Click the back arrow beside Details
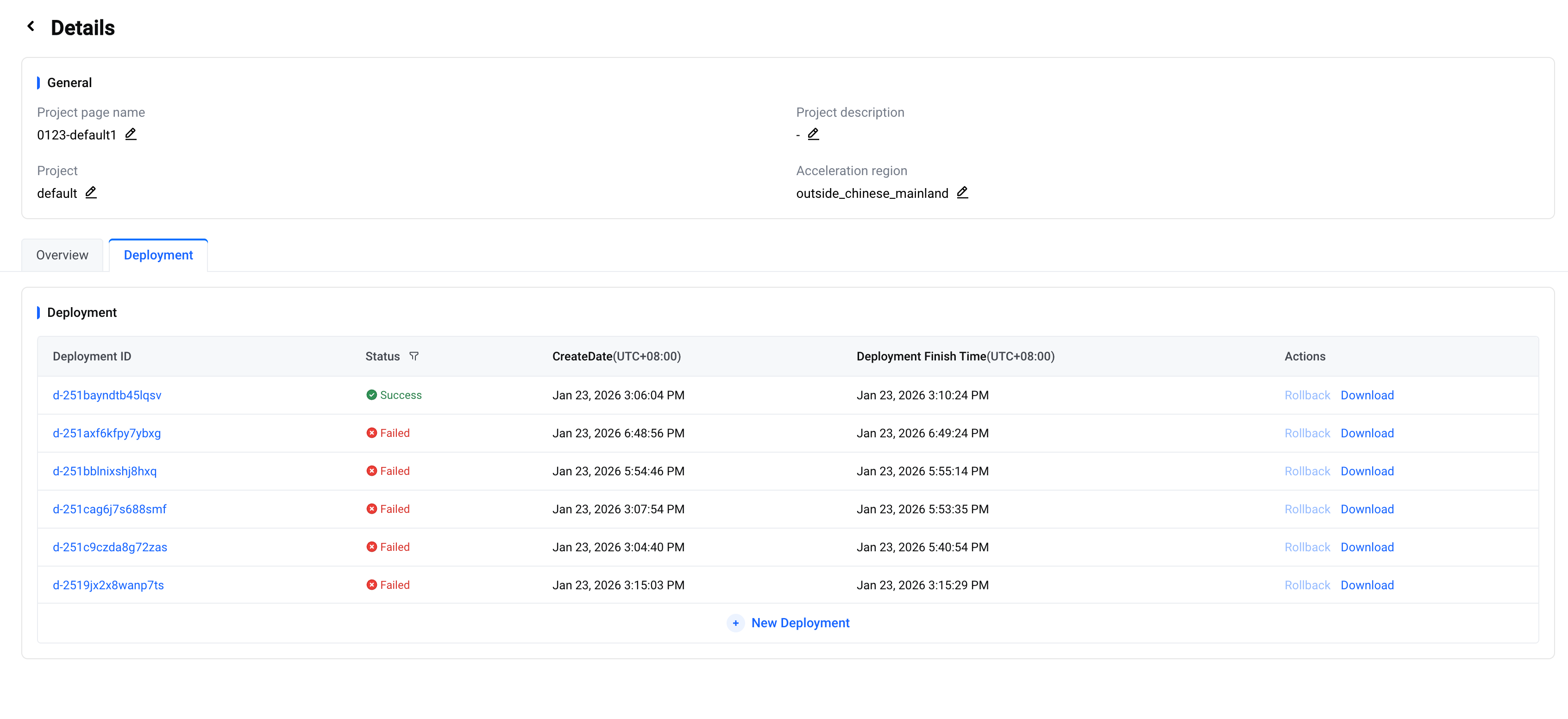The height and width of the screenshot is (719, 1568). [x=31, y=27]
